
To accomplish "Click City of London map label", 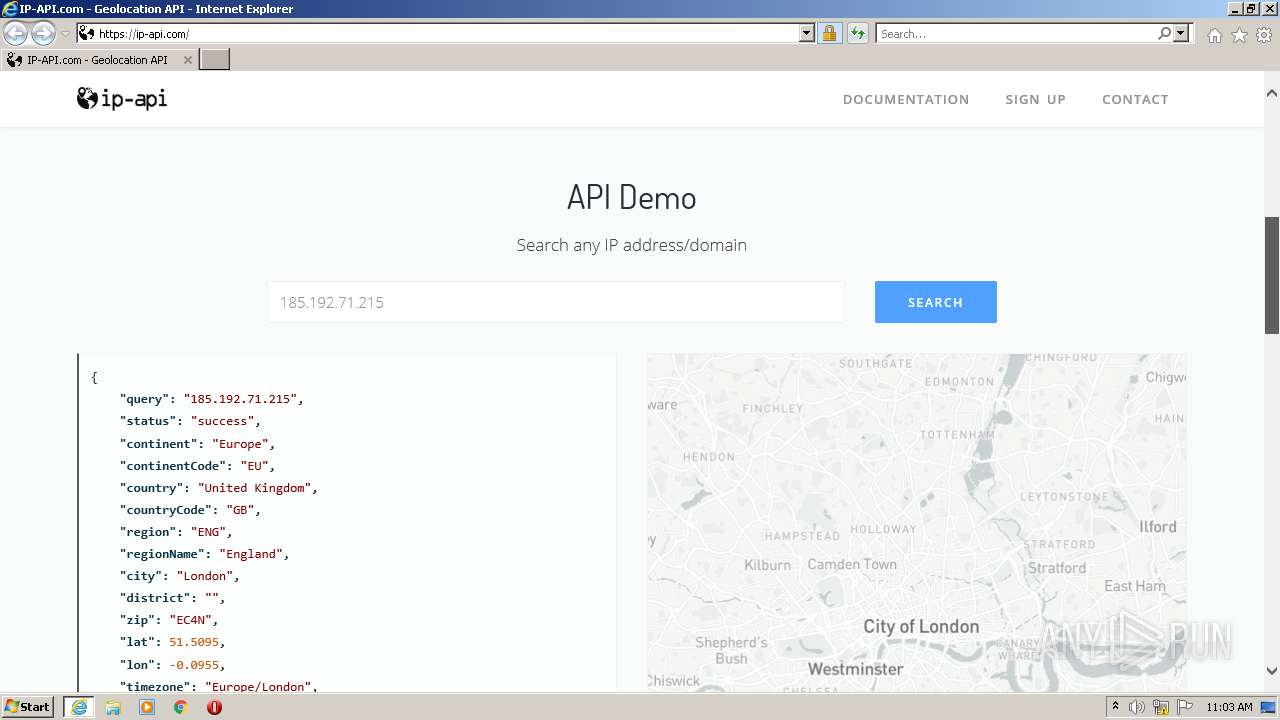I will 921,627.
